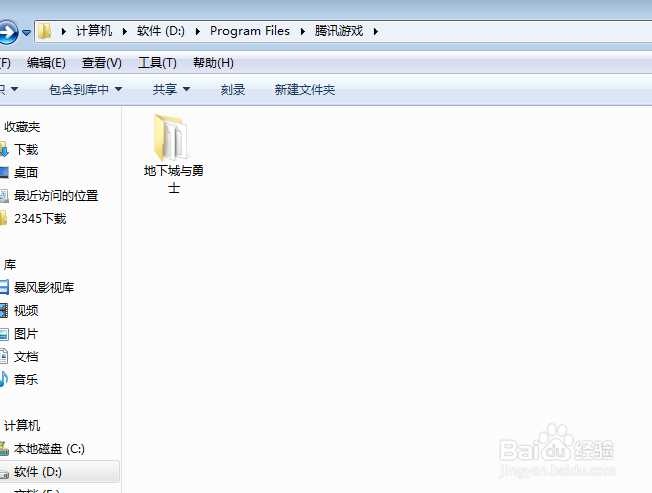
Task: Open 2345下载 in favorites
Action: pos(40,218)
